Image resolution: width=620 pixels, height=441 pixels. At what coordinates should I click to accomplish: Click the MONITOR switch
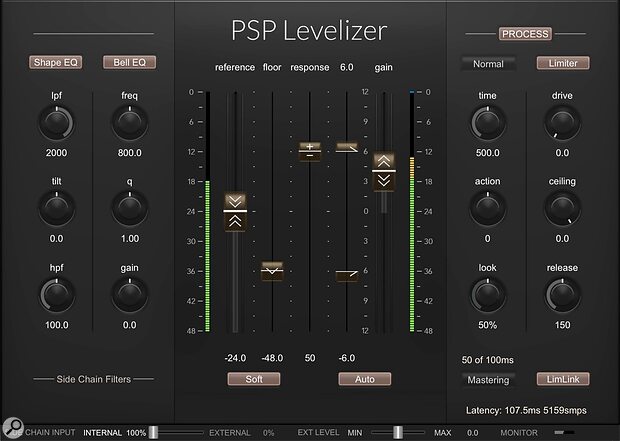(x=564, y=432)
